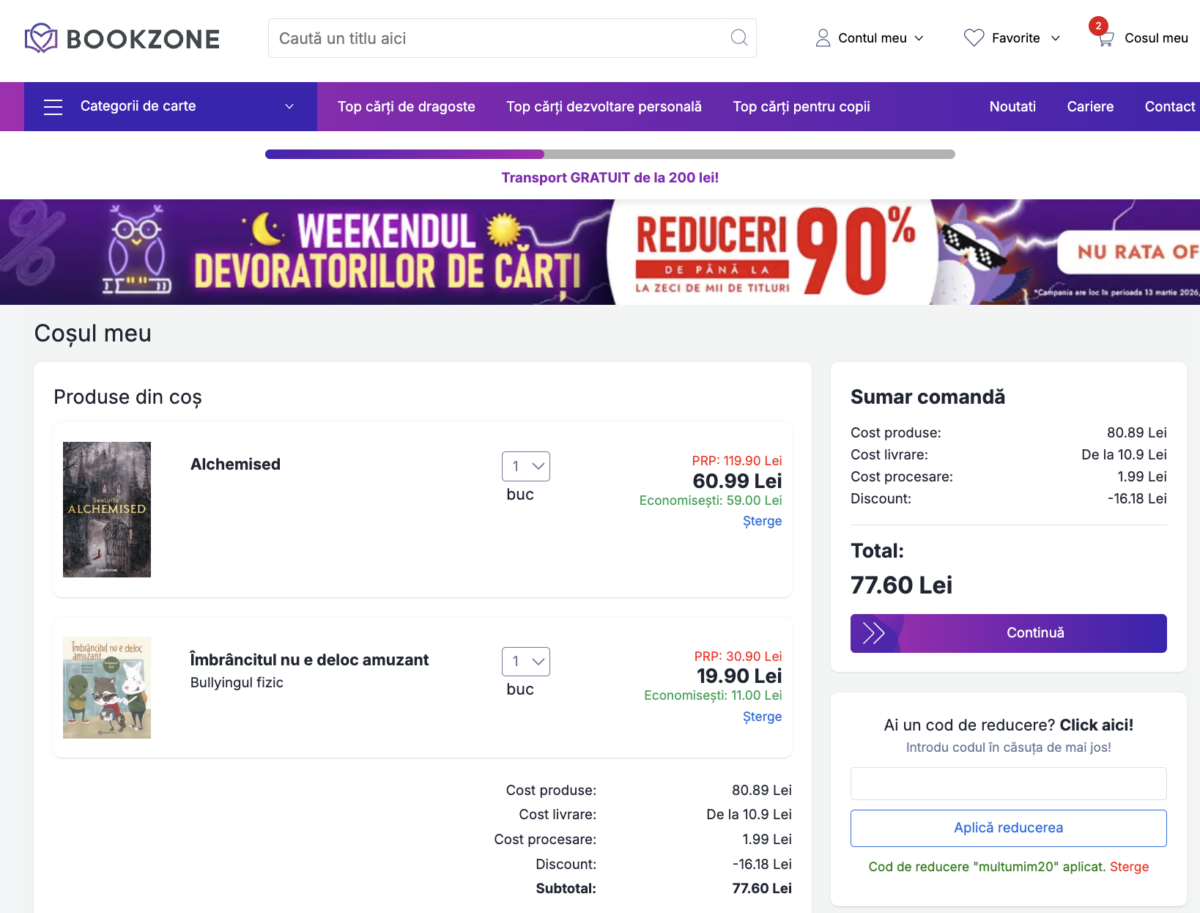
Task: Open the Alchemised quantity dropdown
Action: point(525,466)
